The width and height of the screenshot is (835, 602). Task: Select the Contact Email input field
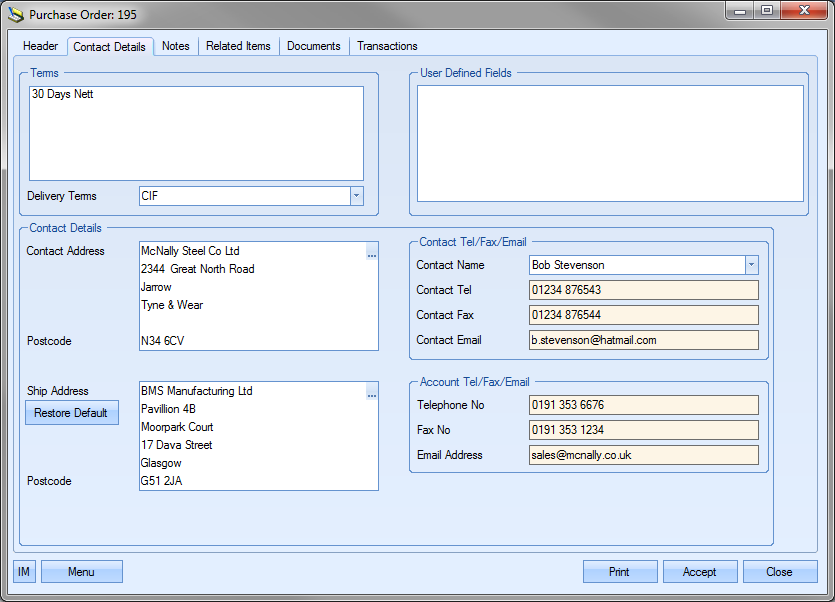pos(643,340)
